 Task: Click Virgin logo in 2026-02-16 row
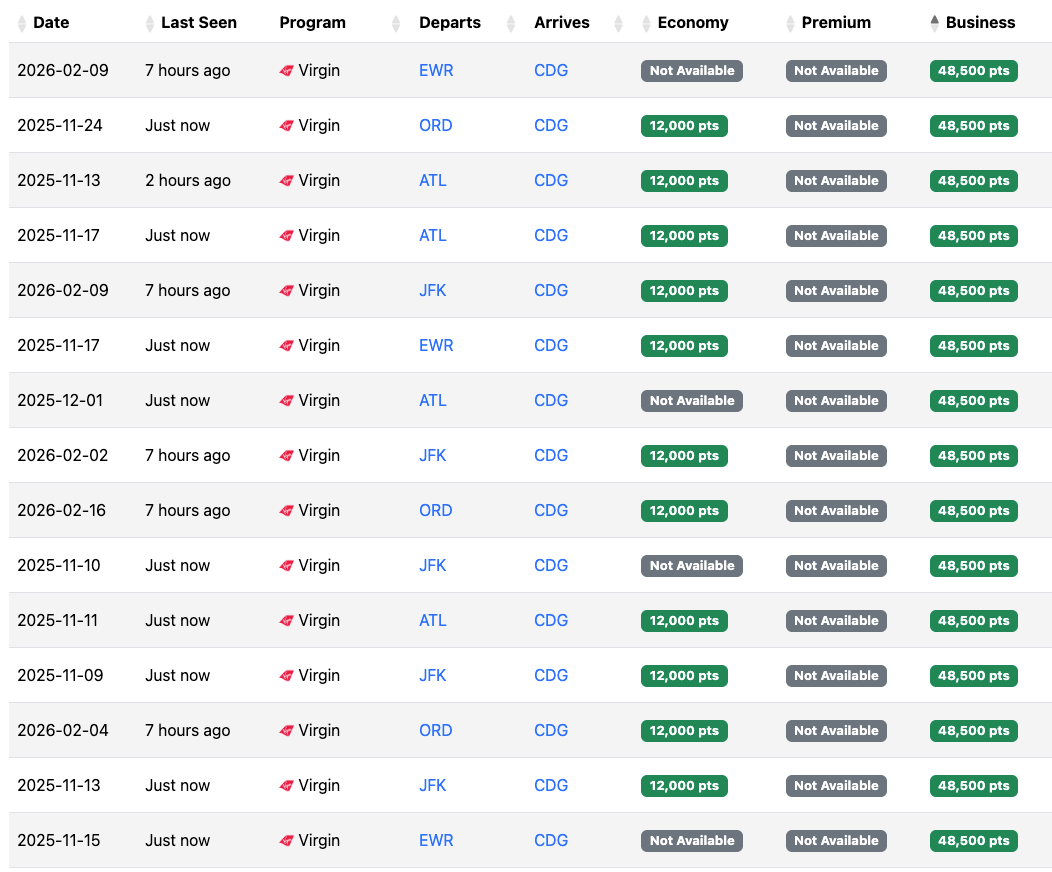pyautogui.click(x=286, y=510)
